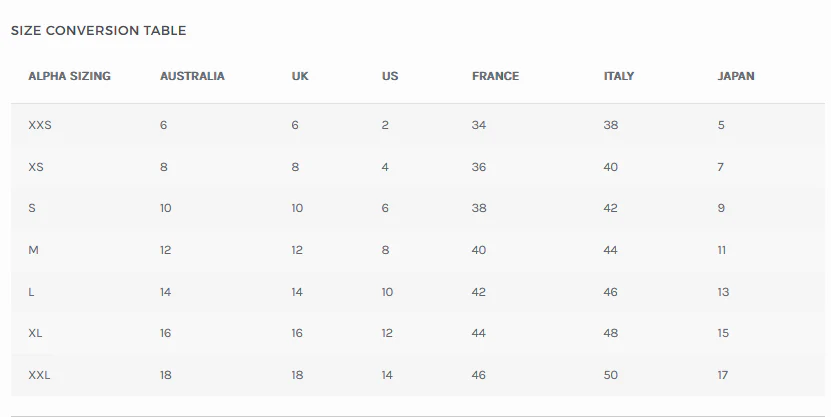Image resolution: width=831 pixels, height=417 pixels.
Task: Select the XXS size row label
Action: point(40,125)
